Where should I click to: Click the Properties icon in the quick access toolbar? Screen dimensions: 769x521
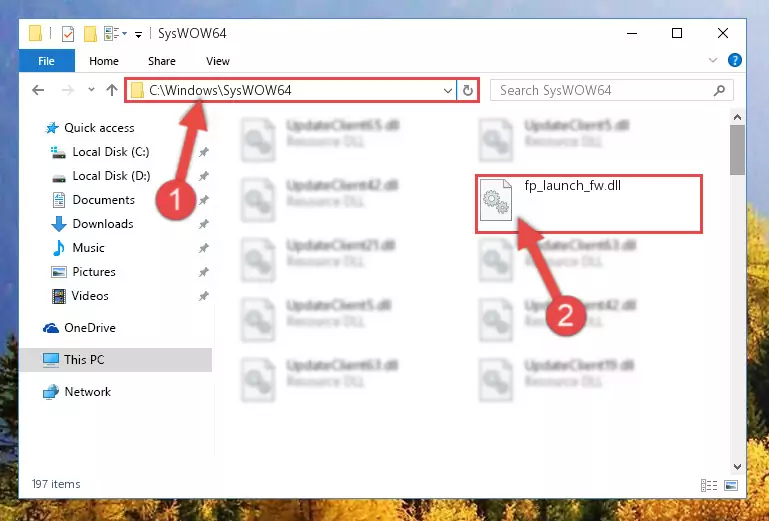(68, 33)
